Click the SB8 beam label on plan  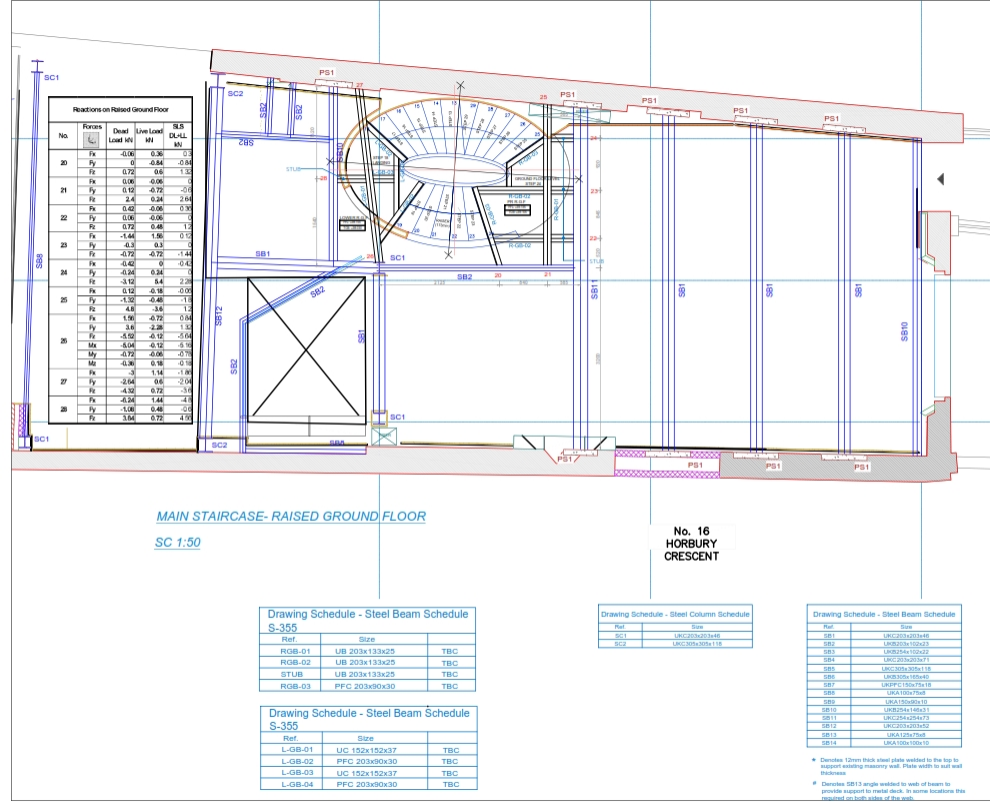click(x=40, y=262)
